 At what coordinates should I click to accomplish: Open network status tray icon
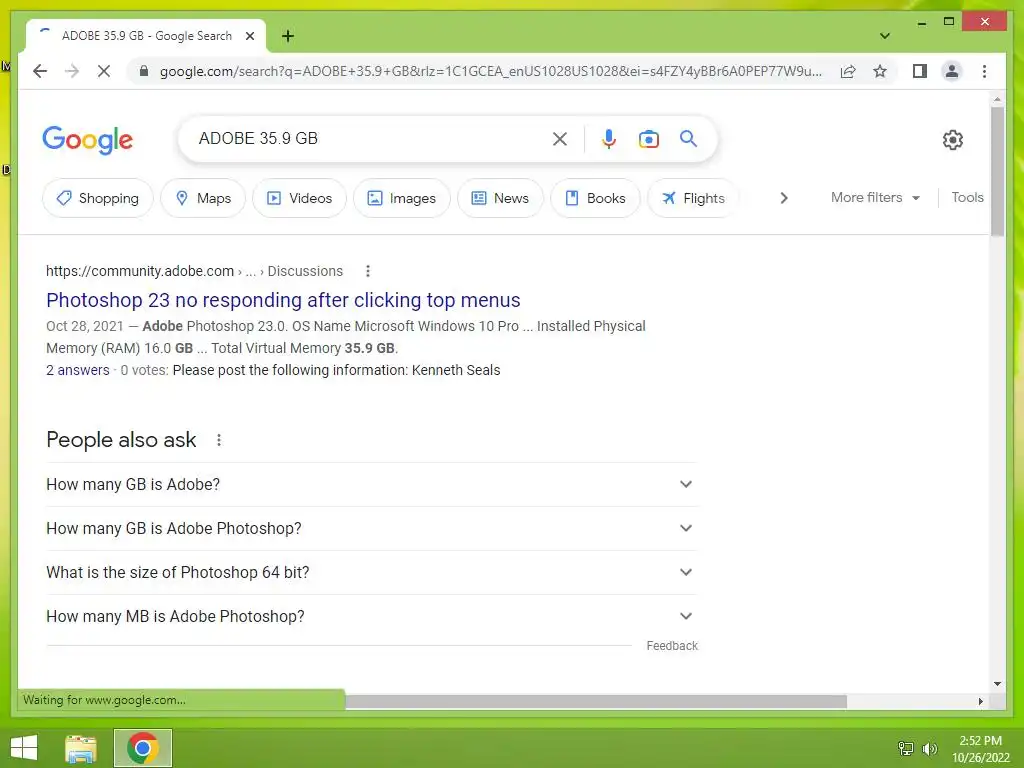906,749
